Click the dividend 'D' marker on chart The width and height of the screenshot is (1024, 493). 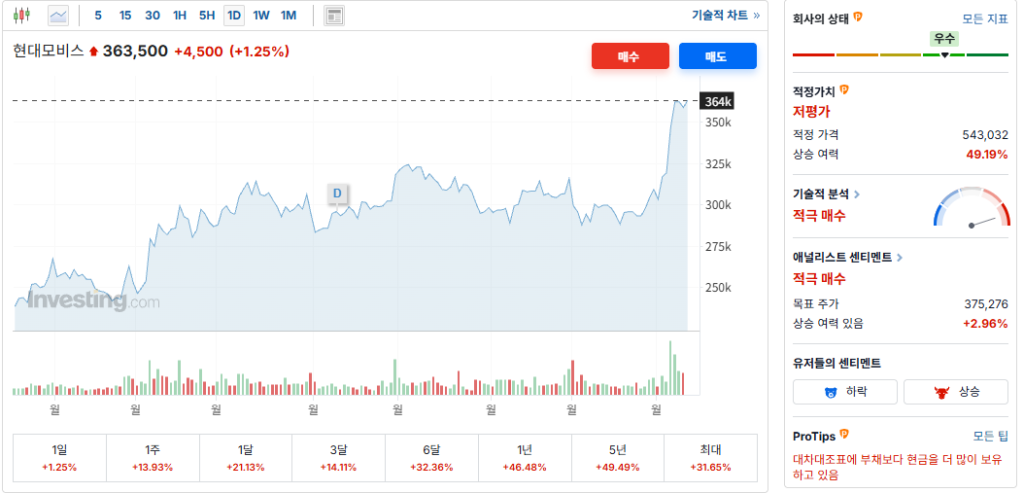tap(337, 193)
